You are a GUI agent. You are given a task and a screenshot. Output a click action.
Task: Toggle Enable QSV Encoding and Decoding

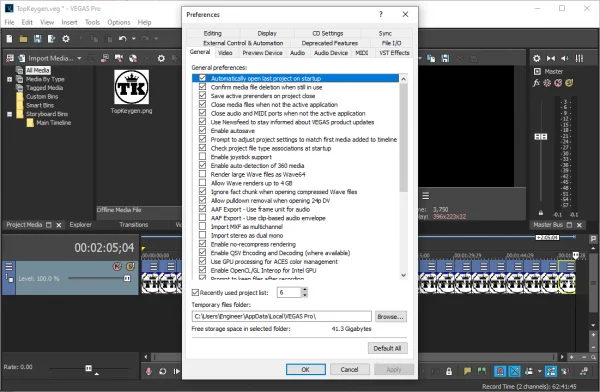point(202,253)
